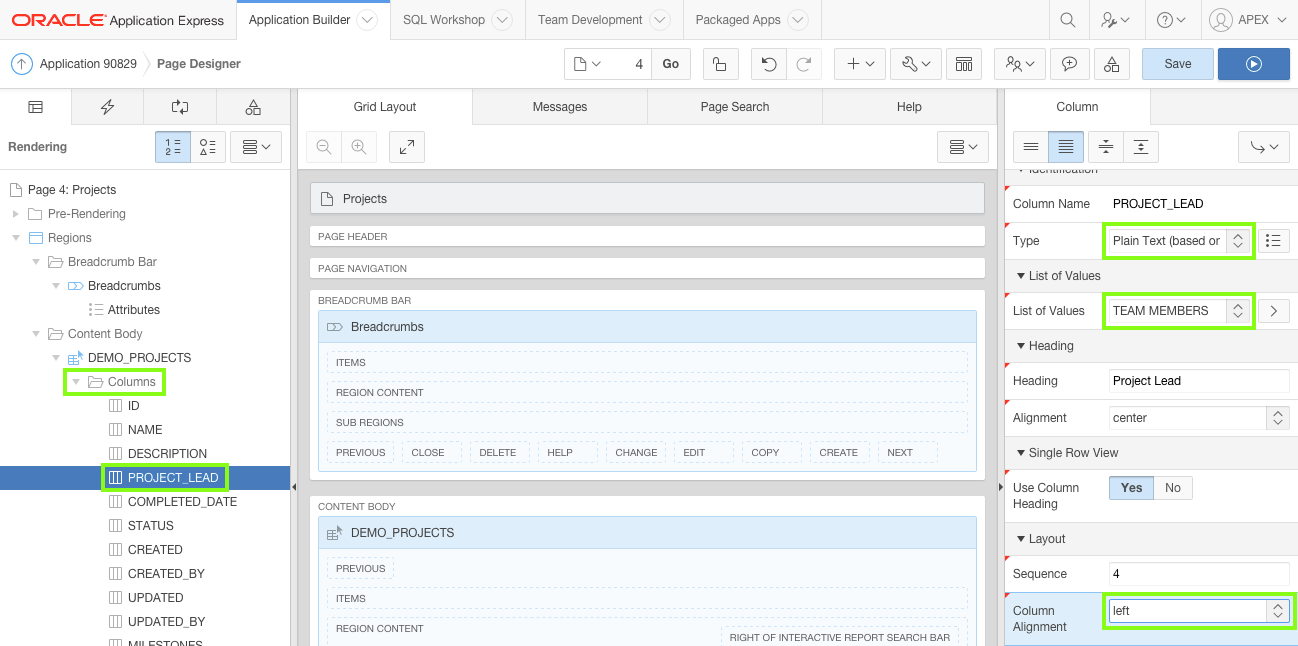Click the Save button
1298x646 pixels.
point(1177,63)
